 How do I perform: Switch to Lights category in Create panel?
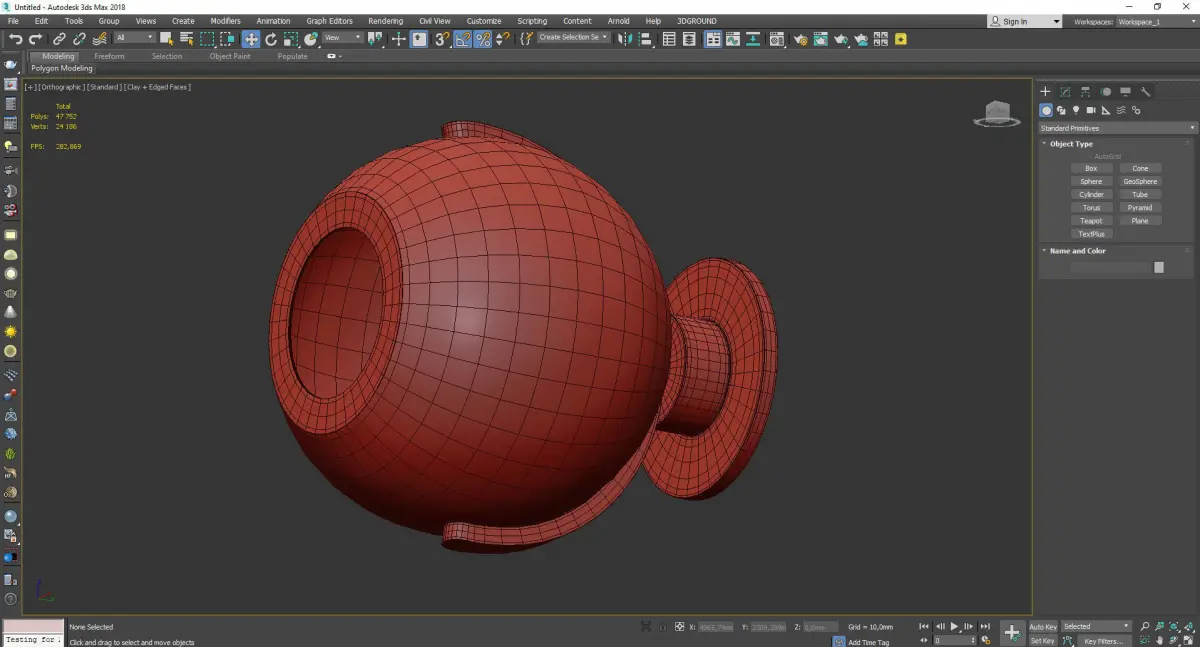click(x=1076, y=110)
